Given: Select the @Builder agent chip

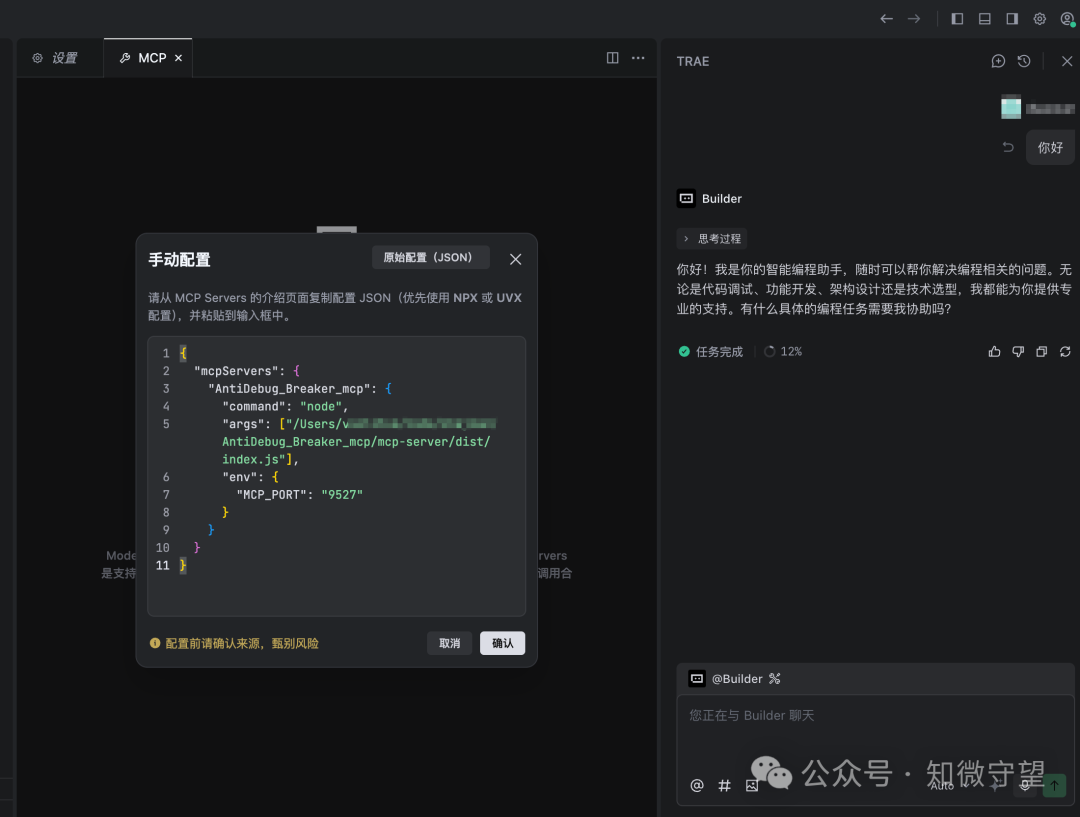Looking at the screenshot, I should [x=725, y=679].
